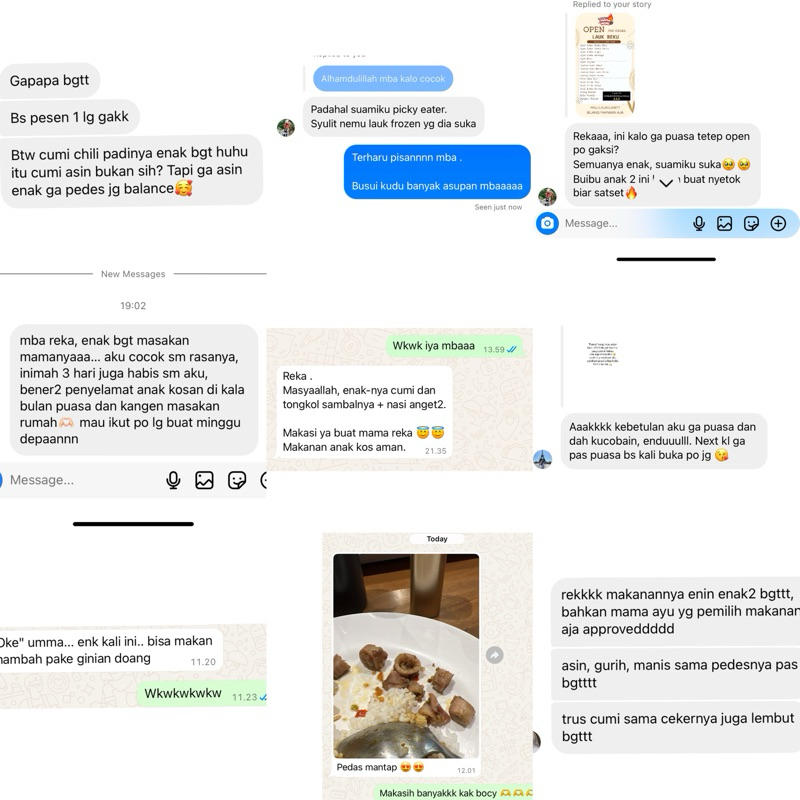Tap scroll-down chevron over Buibu message
Screen dimensions: 800x800
[666, 183]
